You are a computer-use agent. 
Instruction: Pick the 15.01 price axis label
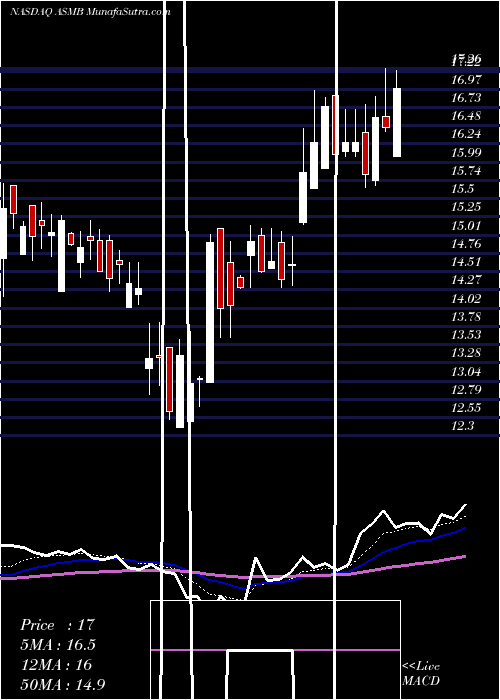click(x=467, y=225)
